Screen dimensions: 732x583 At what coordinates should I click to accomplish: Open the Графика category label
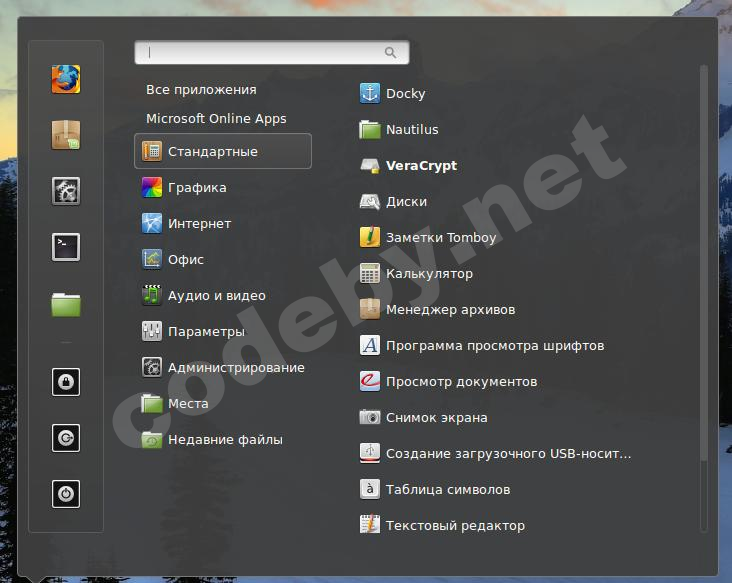[x=197, y=188]
